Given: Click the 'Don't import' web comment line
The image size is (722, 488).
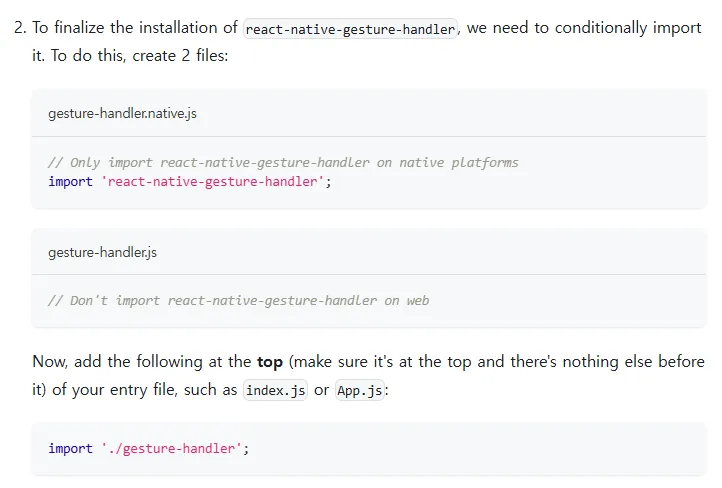Looking at the screenshot, I should tap(239, 301).
